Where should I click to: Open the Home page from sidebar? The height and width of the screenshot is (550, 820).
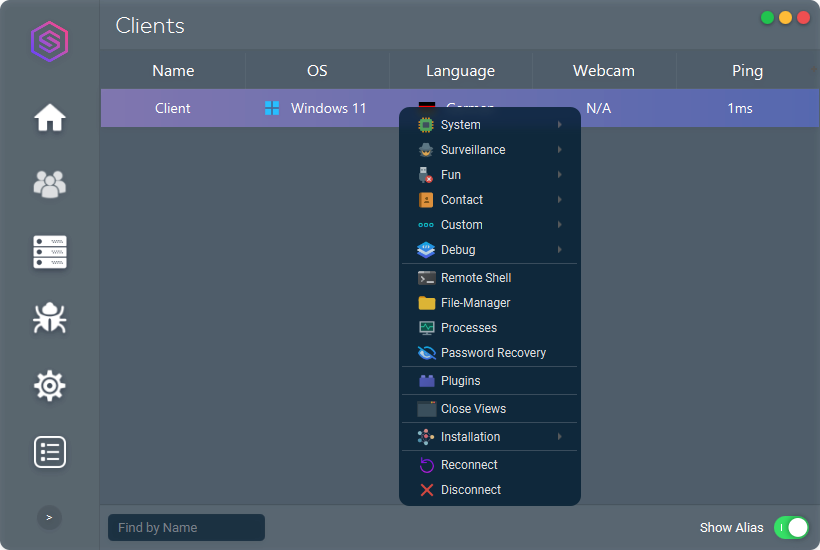pyautogui.click(x=50, y=118)
